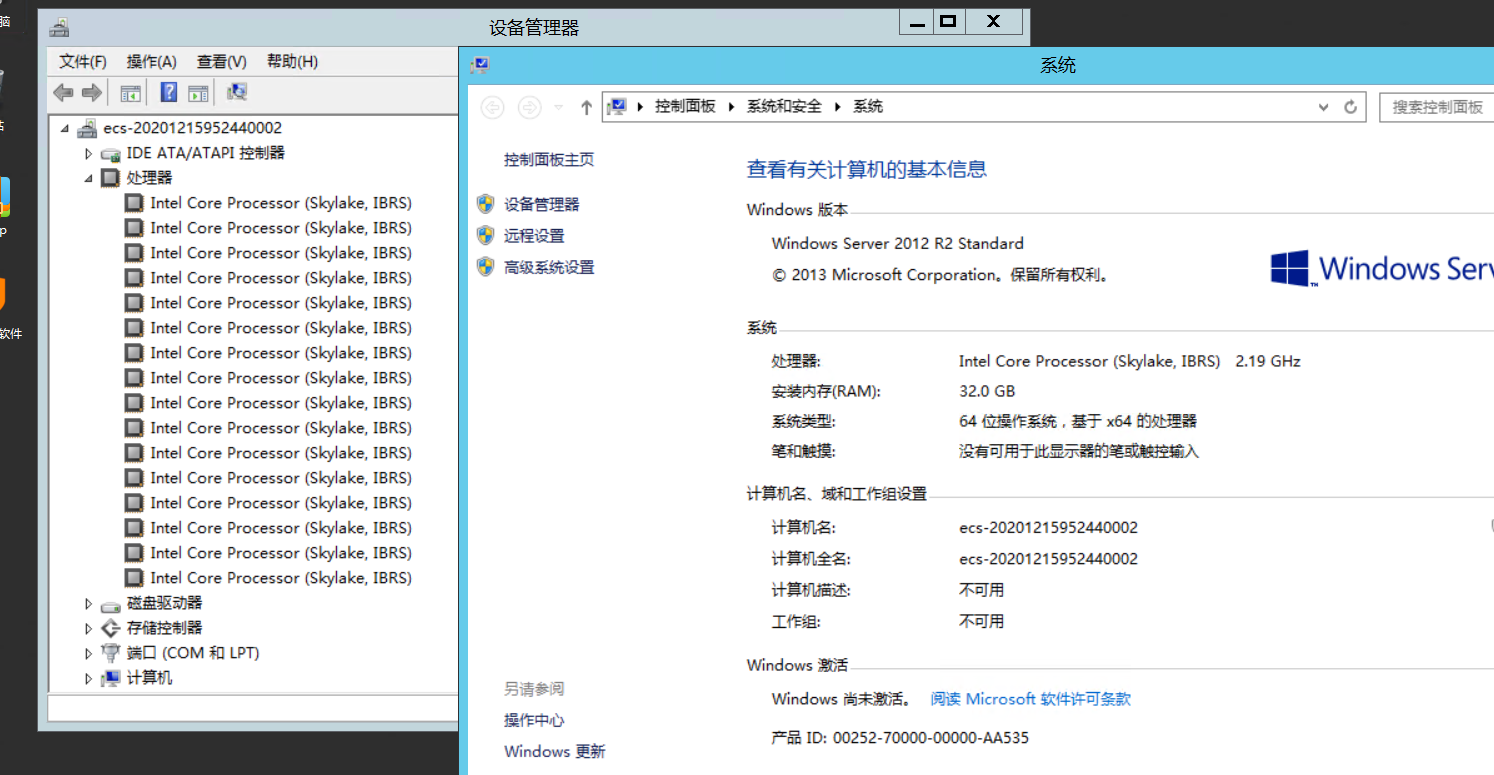Click the computer icon beside ecs-20201215952440002 root node
The image size is (1494, 775).
pyautogui.click(x=87, y=128)
